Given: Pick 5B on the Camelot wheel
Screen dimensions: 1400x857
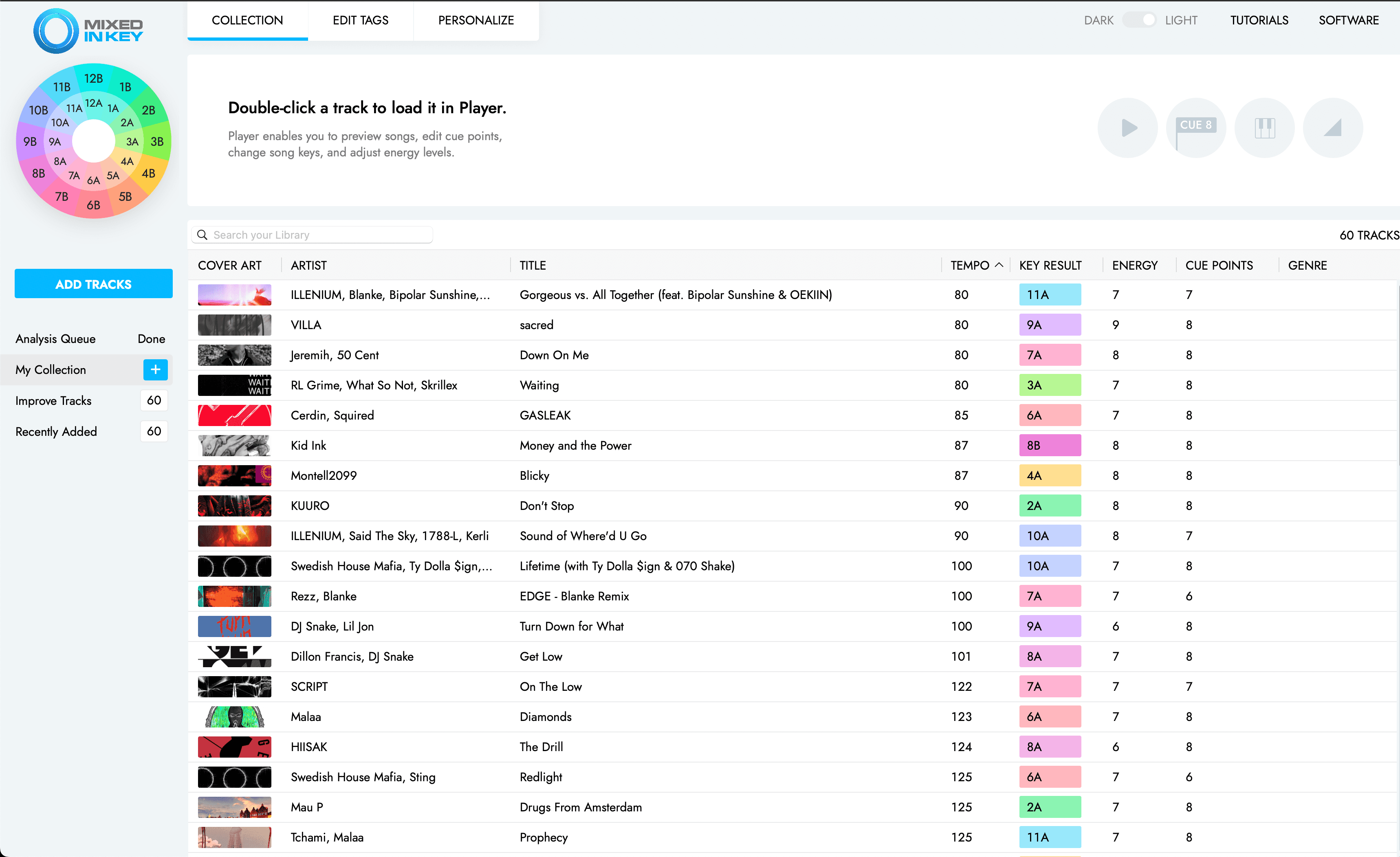Looking at the screenshot, I should (125, 196).
